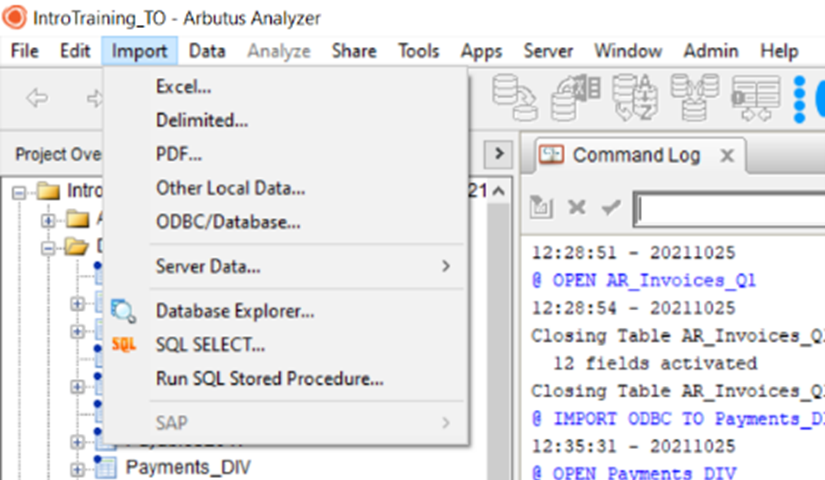Click the table layout toolbar icon
The image size is (825, 480).
click(x=756, y=98)
